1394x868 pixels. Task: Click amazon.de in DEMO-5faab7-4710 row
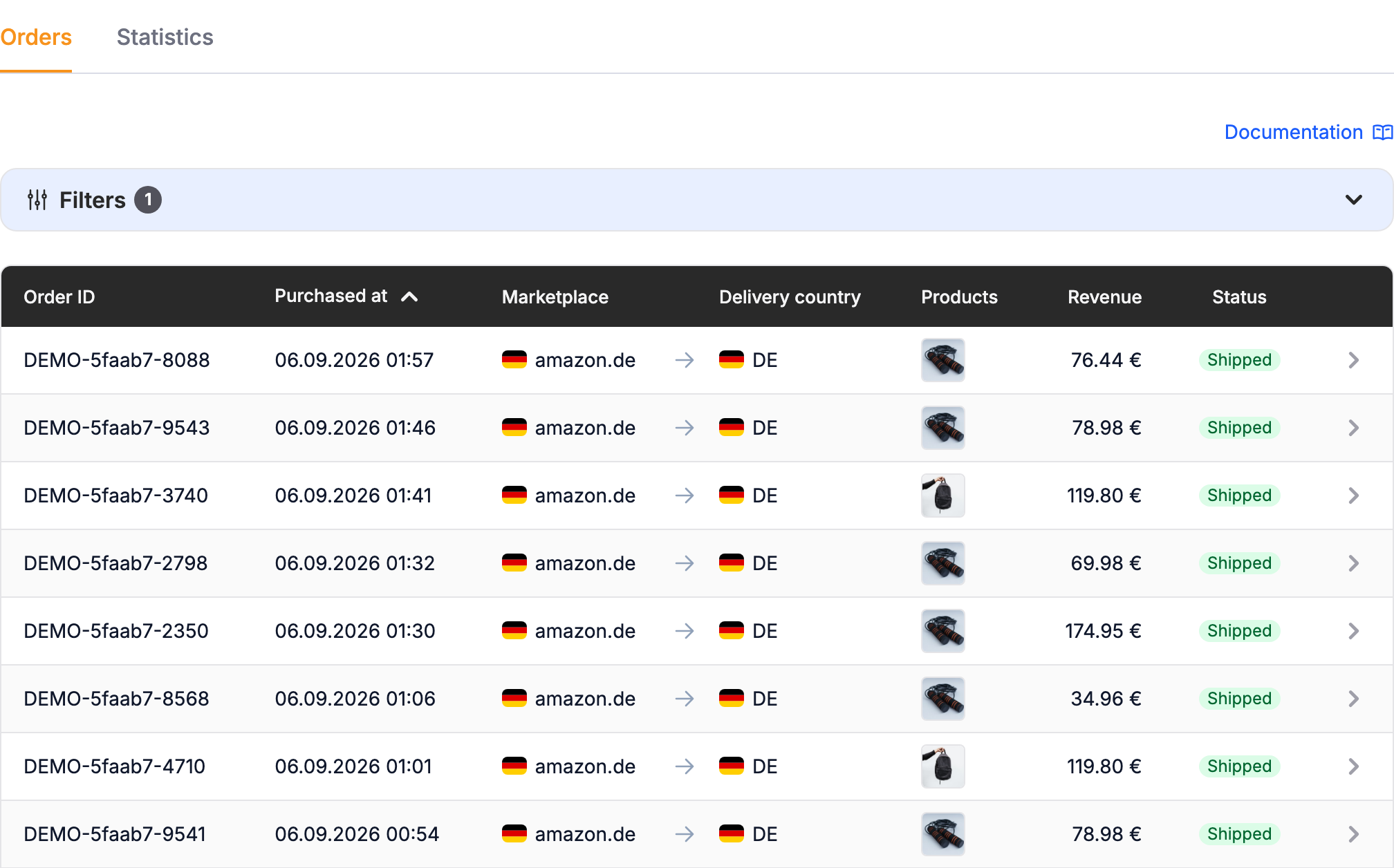tap(585, 766)
